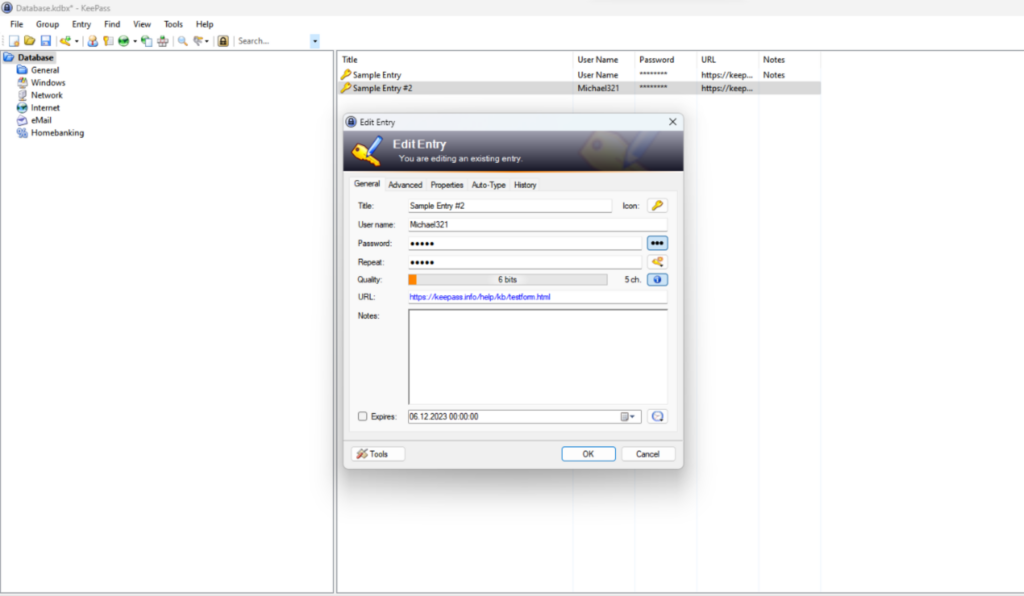This screenshot has width=1024, height=596.
Task: Select the General group
Action: click(x=45, y=70)
